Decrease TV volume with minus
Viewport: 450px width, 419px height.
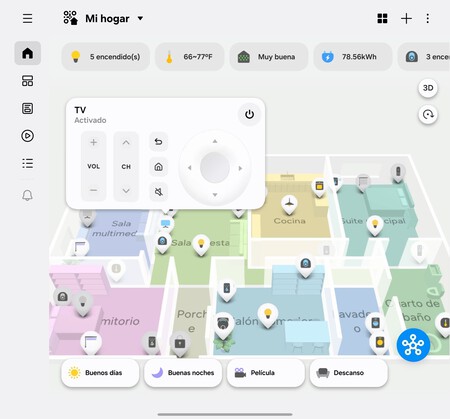(x=94, y=190)
